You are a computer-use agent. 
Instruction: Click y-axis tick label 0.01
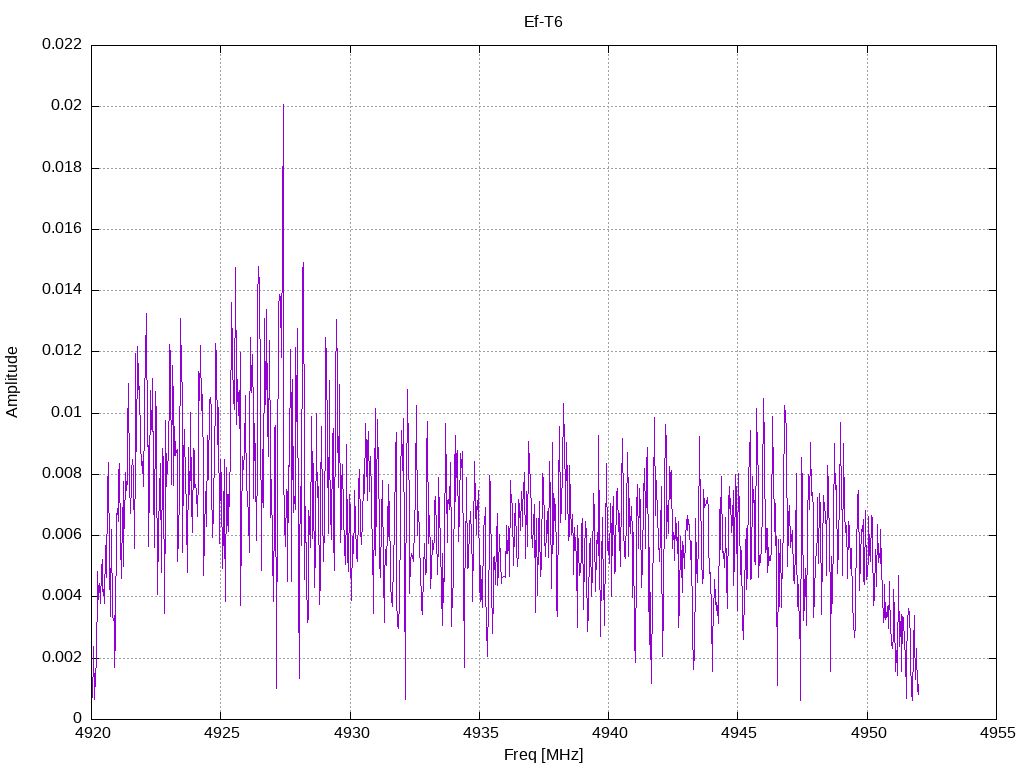click(67, 412)
